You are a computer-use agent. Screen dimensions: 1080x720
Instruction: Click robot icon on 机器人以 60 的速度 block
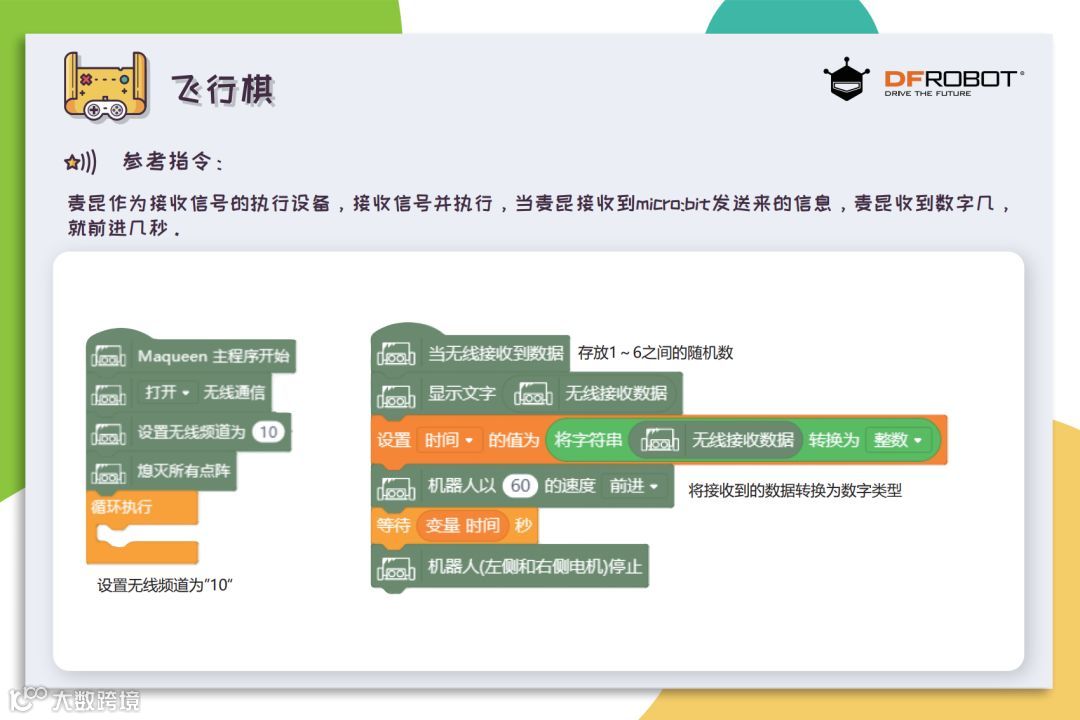pos(395,488)
